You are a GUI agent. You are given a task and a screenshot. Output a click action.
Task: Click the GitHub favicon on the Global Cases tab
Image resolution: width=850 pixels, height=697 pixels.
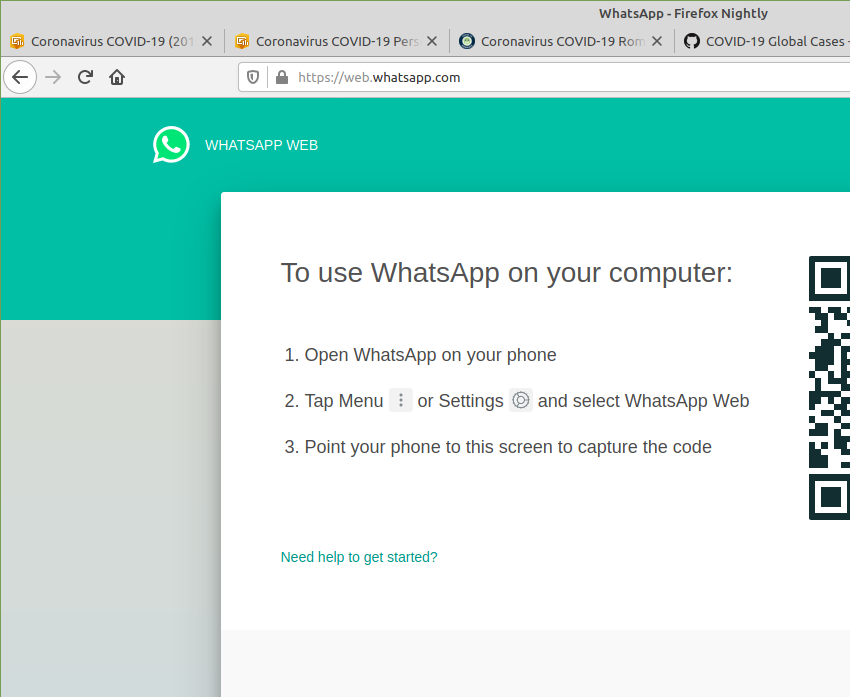click(x=691, y=41)
